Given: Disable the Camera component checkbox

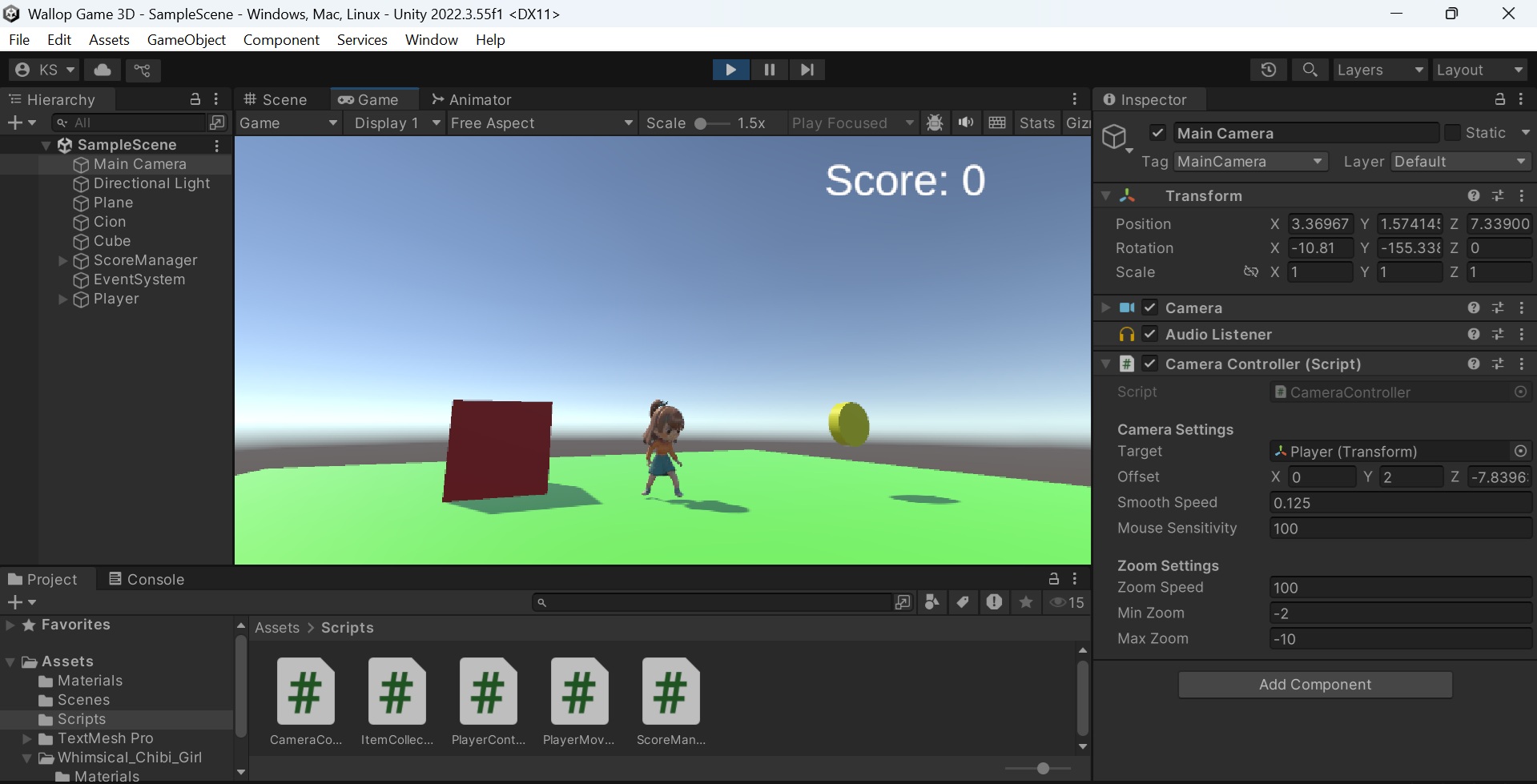Looking at the screenshot, I should tap(1150, 308).
